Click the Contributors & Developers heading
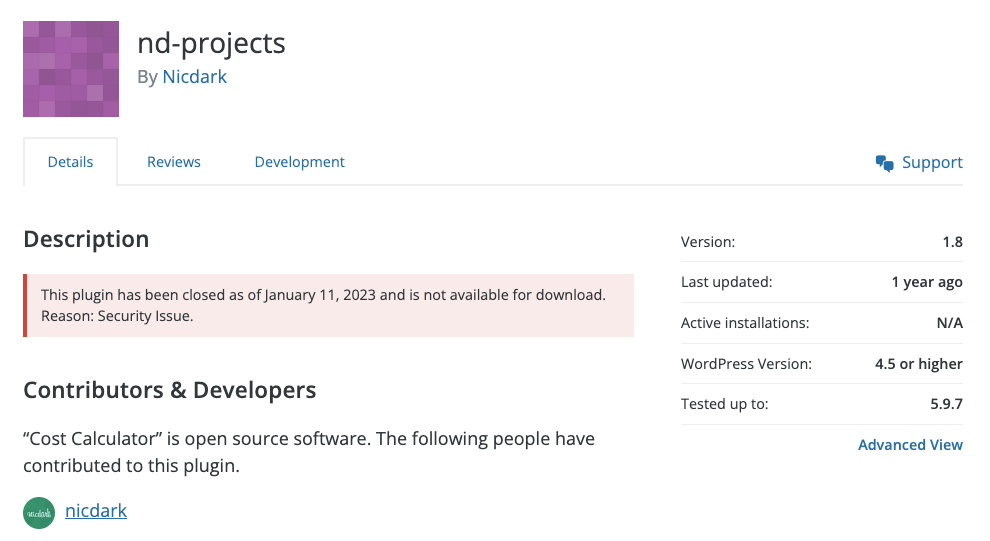Screen dimensions: 990x541 170,390
